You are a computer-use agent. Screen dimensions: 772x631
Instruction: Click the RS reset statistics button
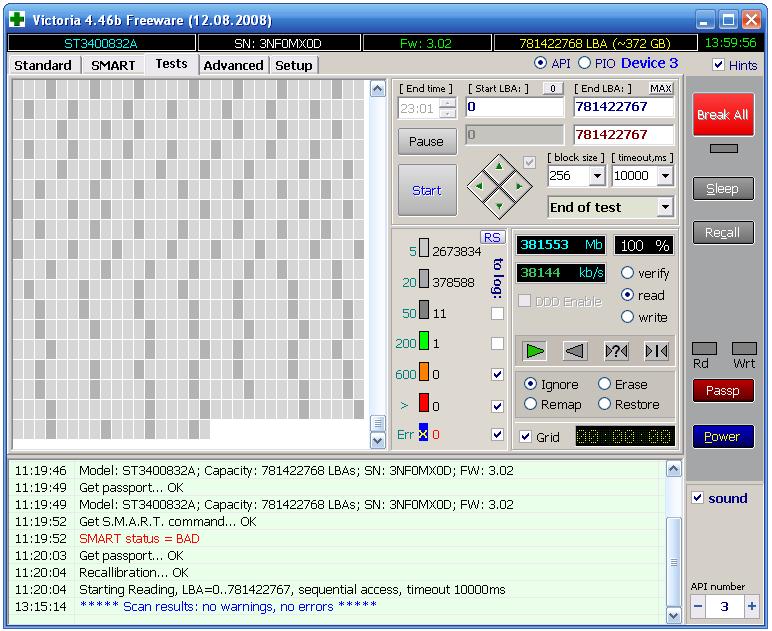point(492,237)
